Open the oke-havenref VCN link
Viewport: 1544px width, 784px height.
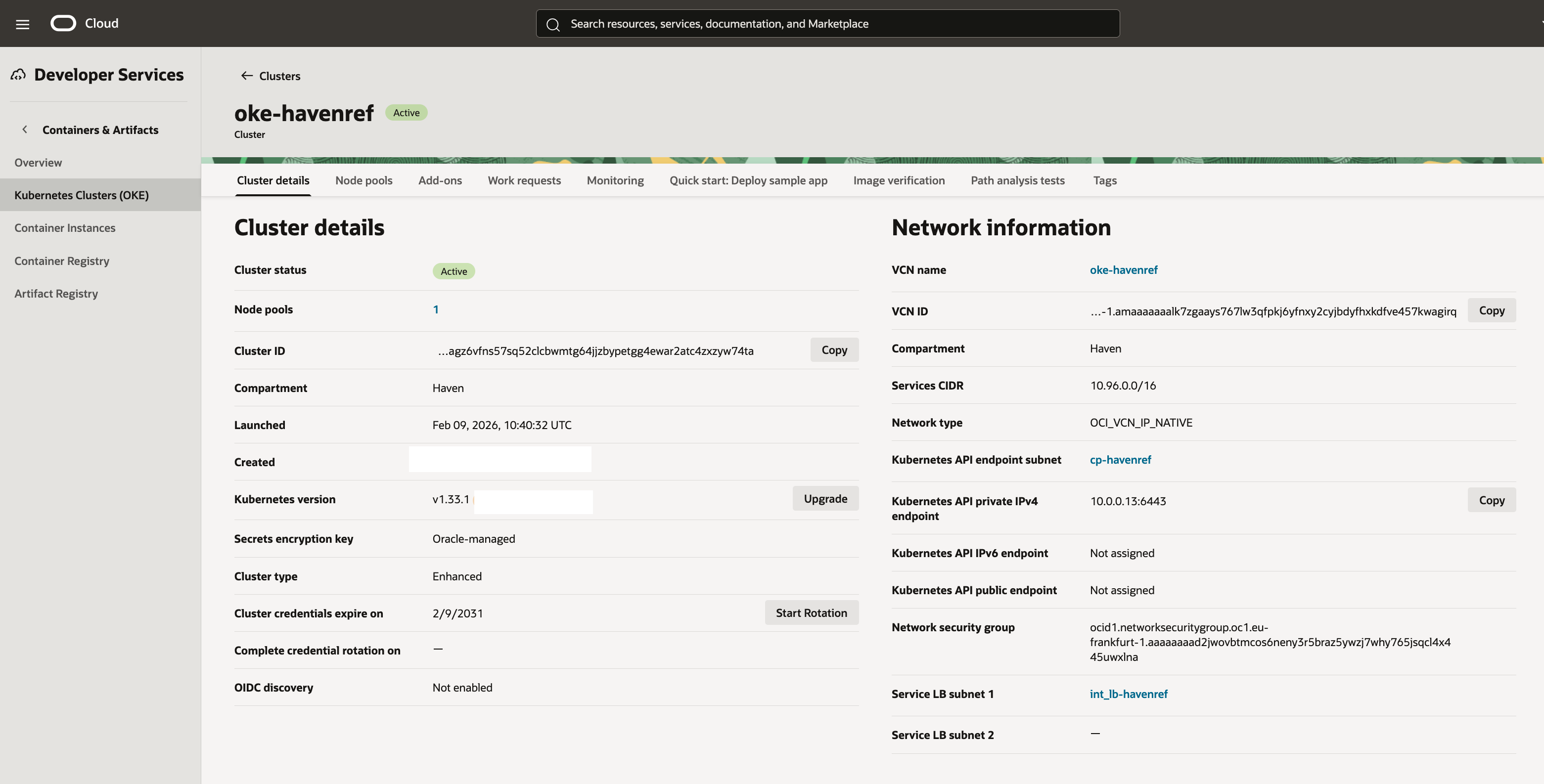[x=1123, y=270]
